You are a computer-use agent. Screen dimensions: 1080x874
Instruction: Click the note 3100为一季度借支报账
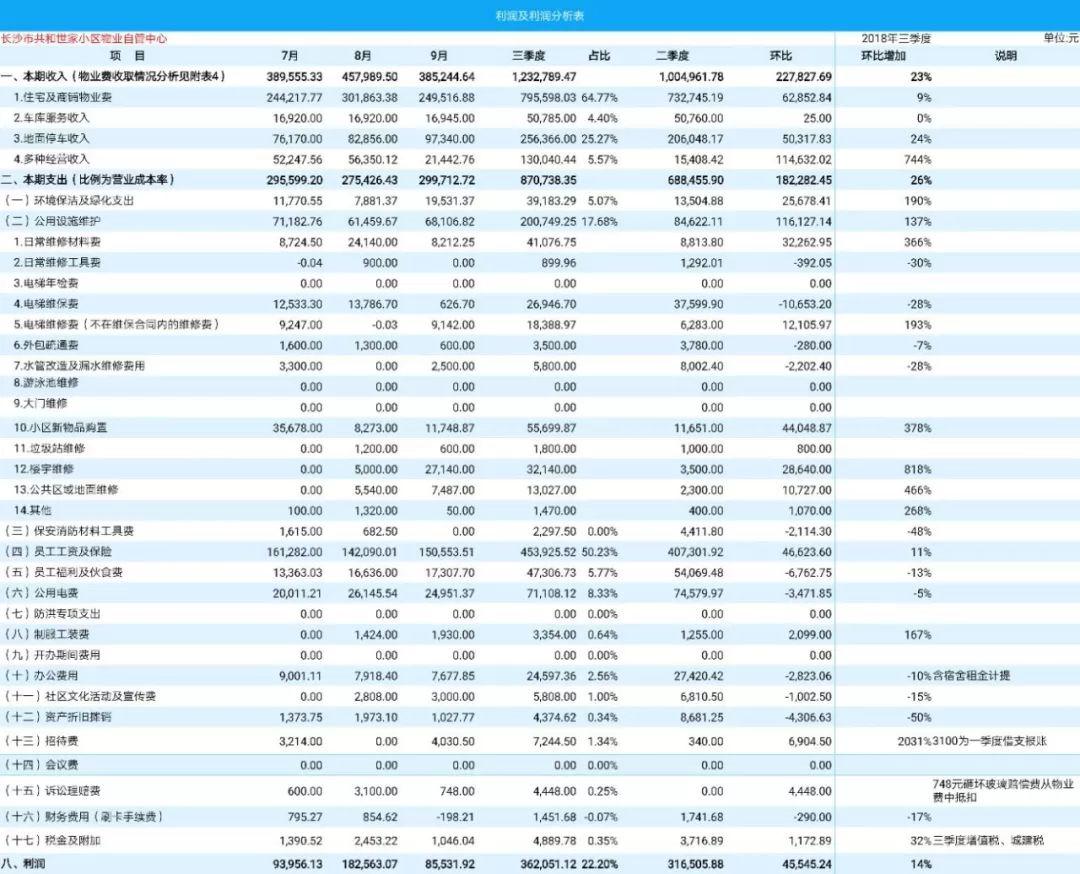click(990, 741)
